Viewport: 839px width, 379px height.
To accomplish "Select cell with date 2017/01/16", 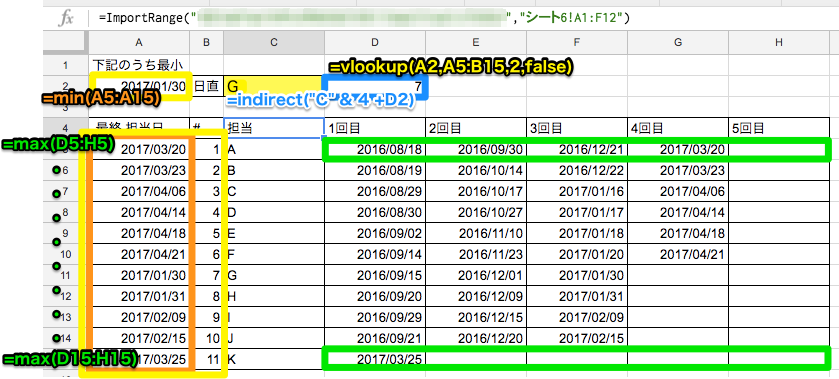I will 576,191.
